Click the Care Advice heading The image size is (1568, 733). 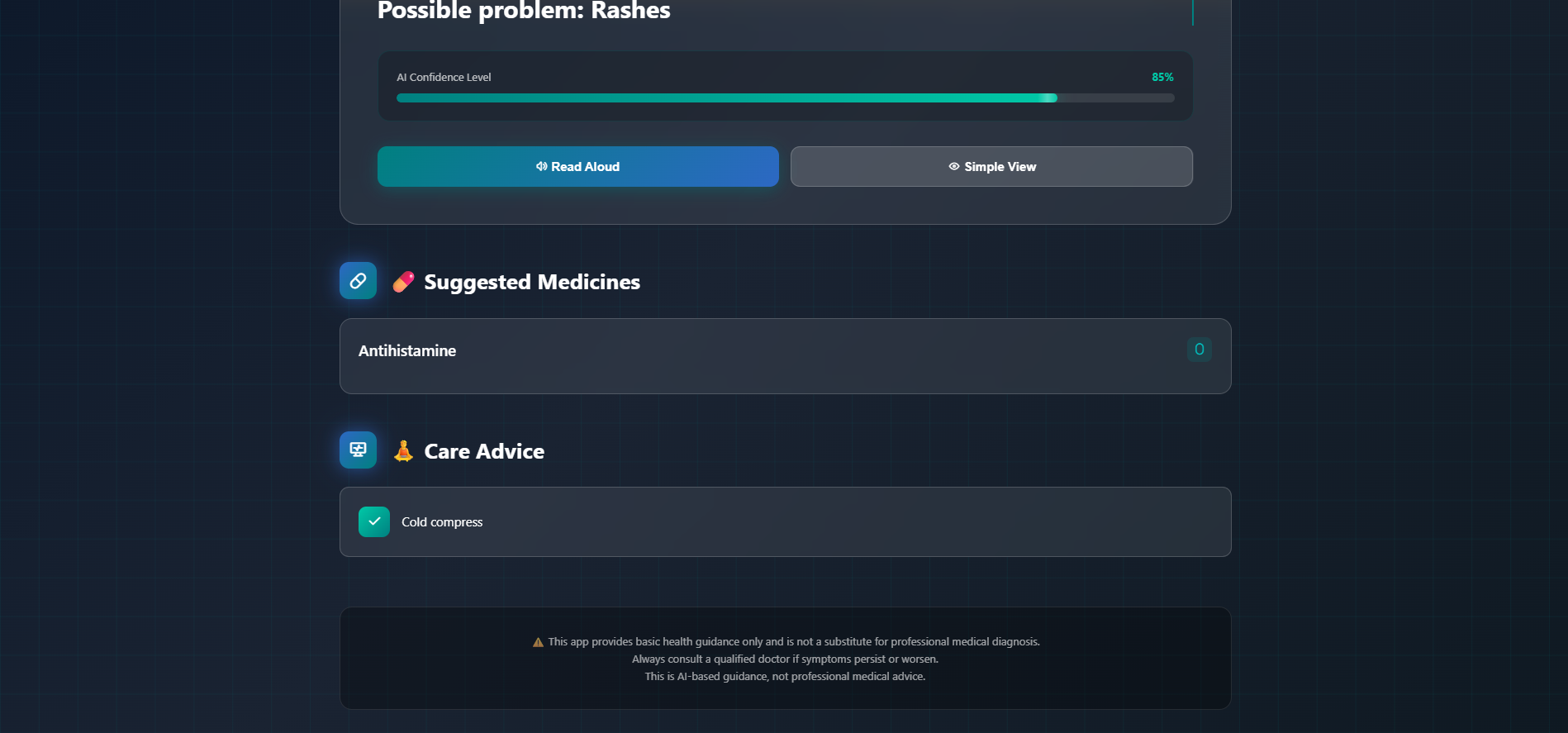coord(484,452)
